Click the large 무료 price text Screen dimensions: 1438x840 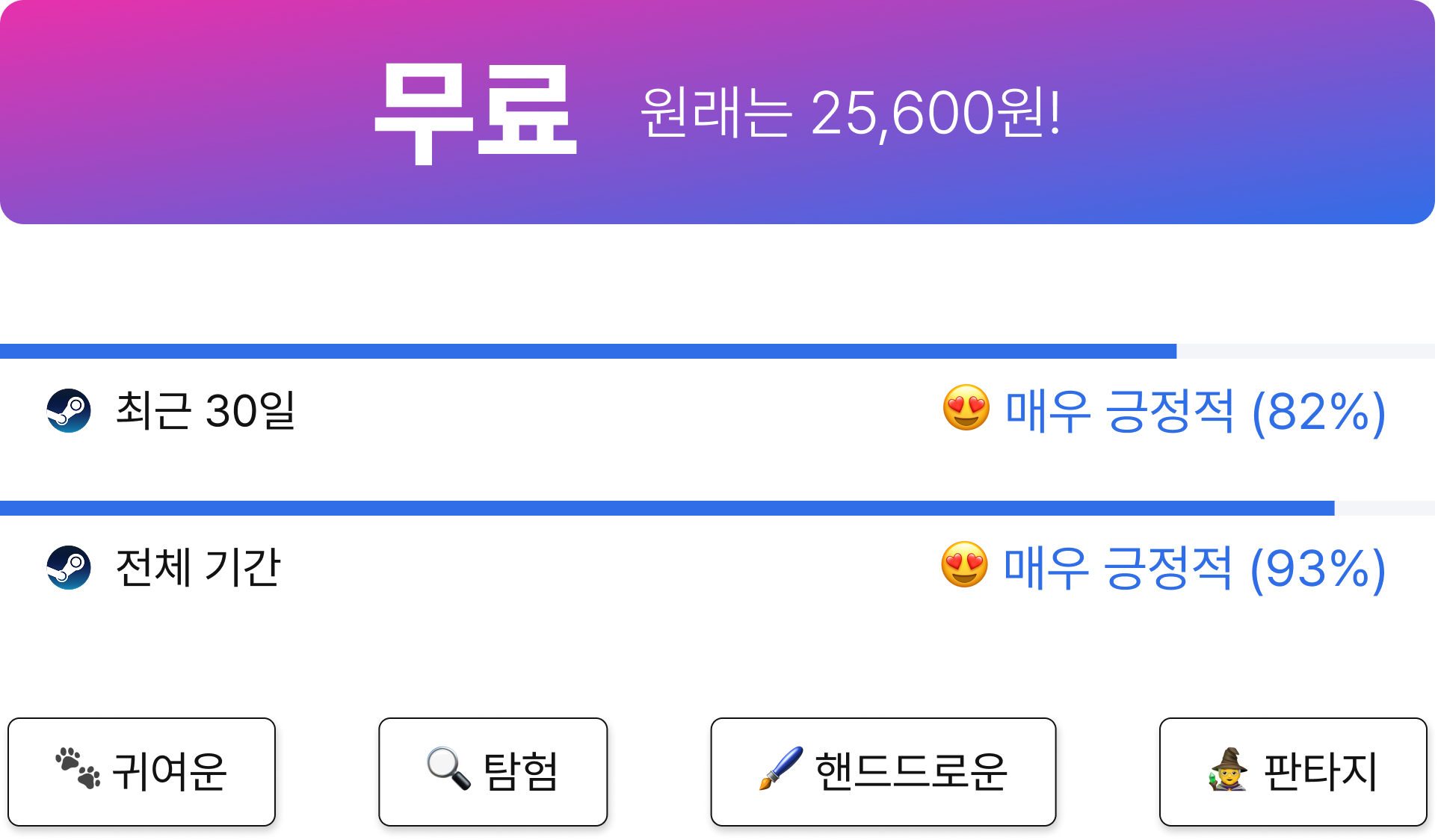pyautogui.click(x=475, y=112)
